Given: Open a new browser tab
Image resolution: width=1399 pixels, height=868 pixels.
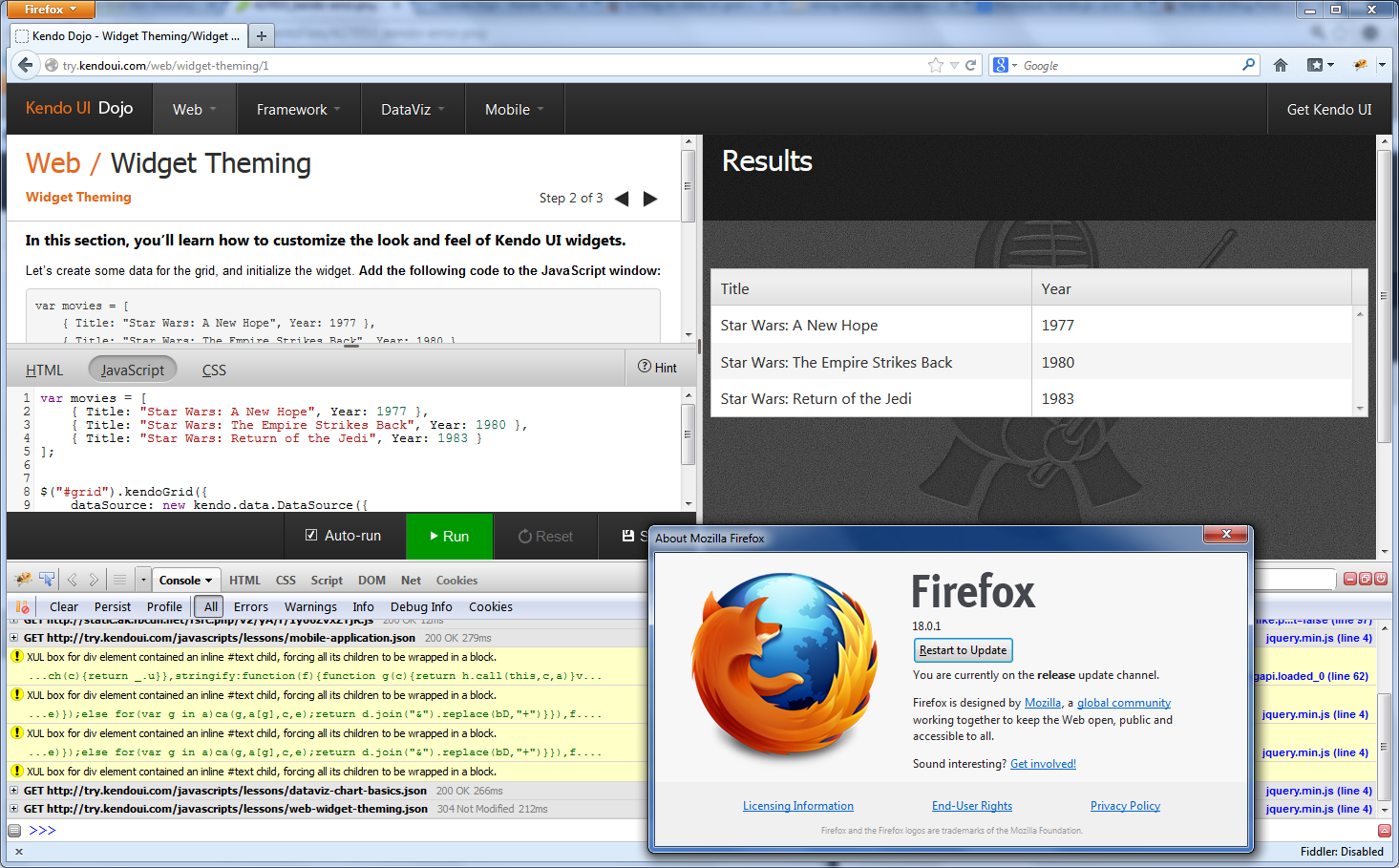Looking at the screenshot, I should [261, 36].
